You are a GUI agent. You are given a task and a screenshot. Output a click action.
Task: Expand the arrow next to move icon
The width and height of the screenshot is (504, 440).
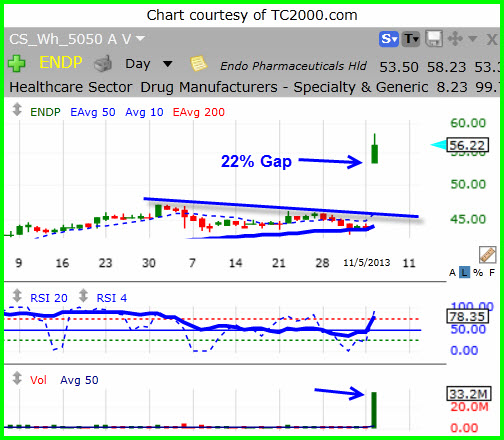472,39
